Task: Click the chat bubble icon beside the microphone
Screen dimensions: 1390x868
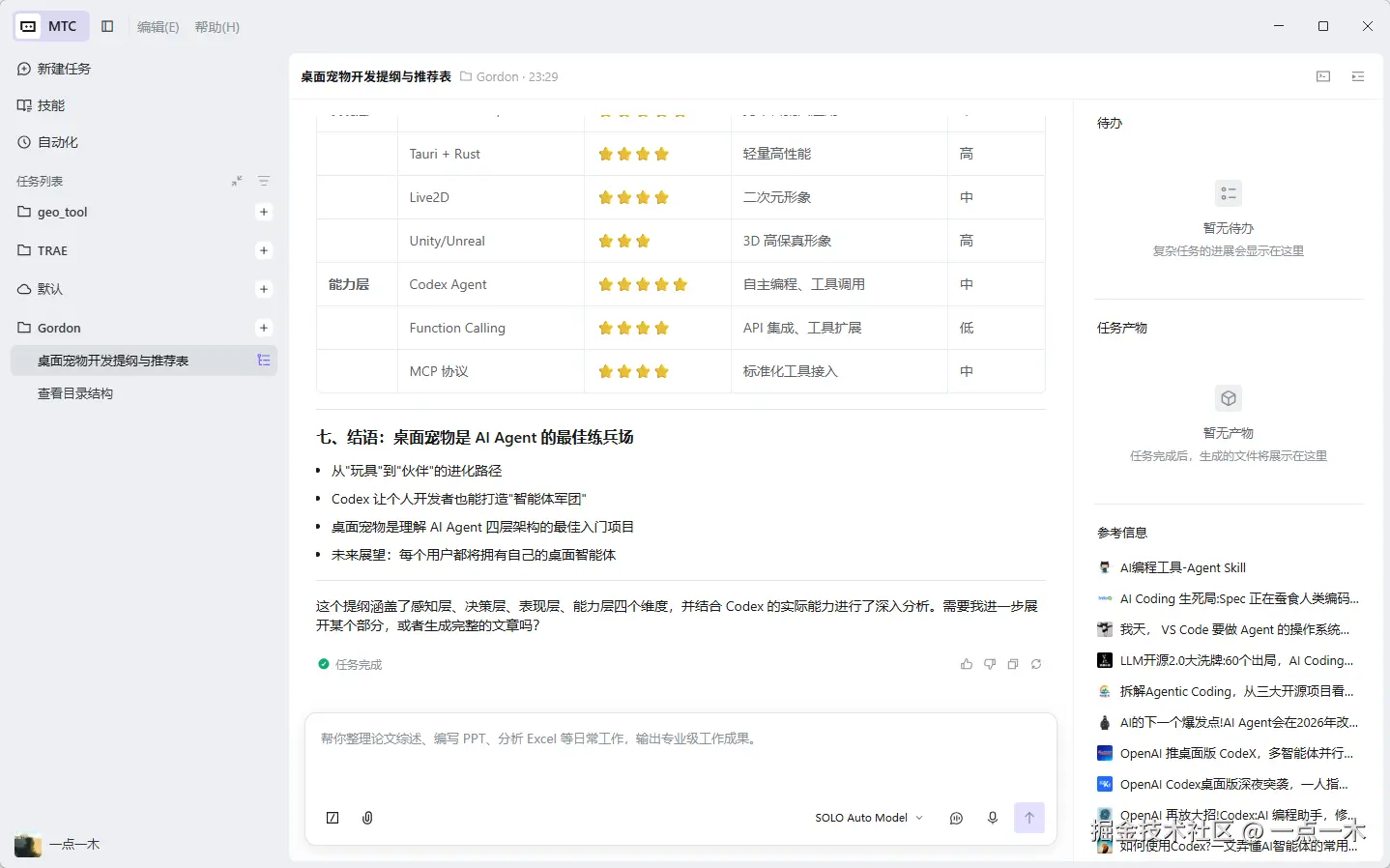Action: pyautogui.click(x=956, y=818)
